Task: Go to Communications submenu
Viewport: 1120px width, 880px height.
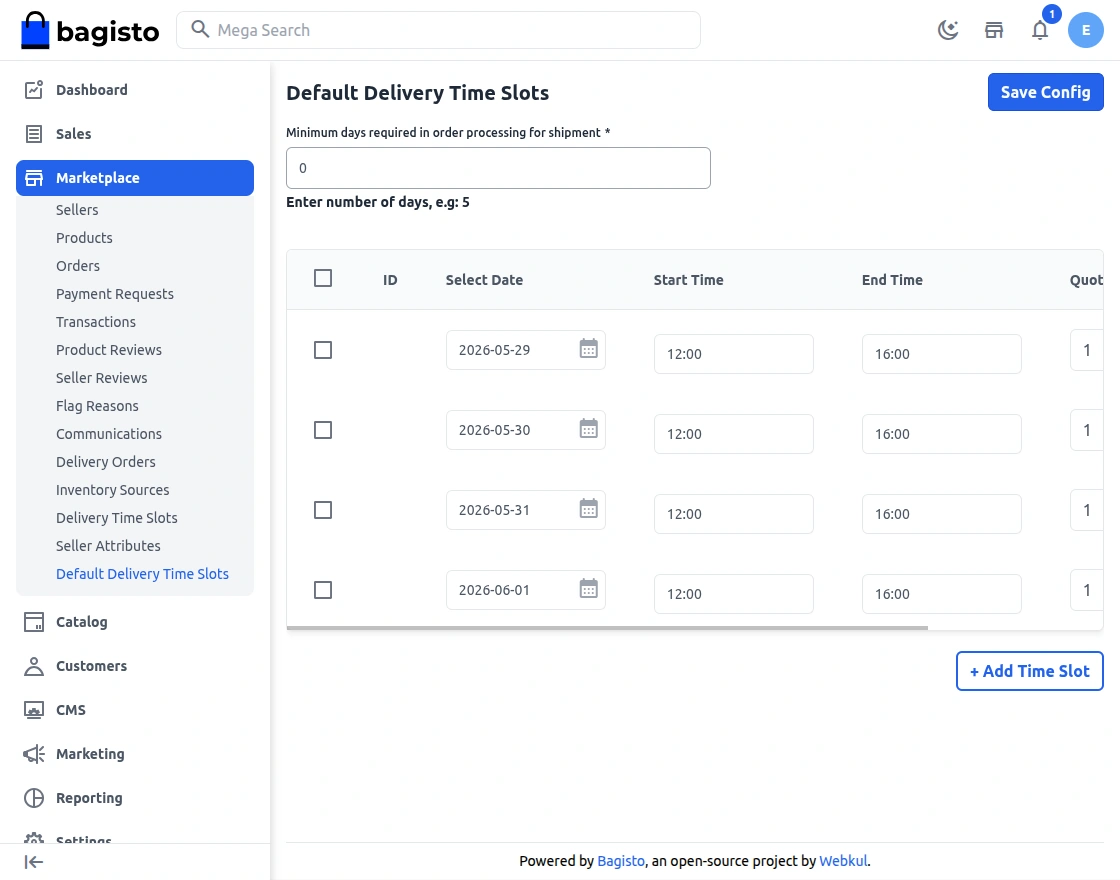Action: coord(109,434)
